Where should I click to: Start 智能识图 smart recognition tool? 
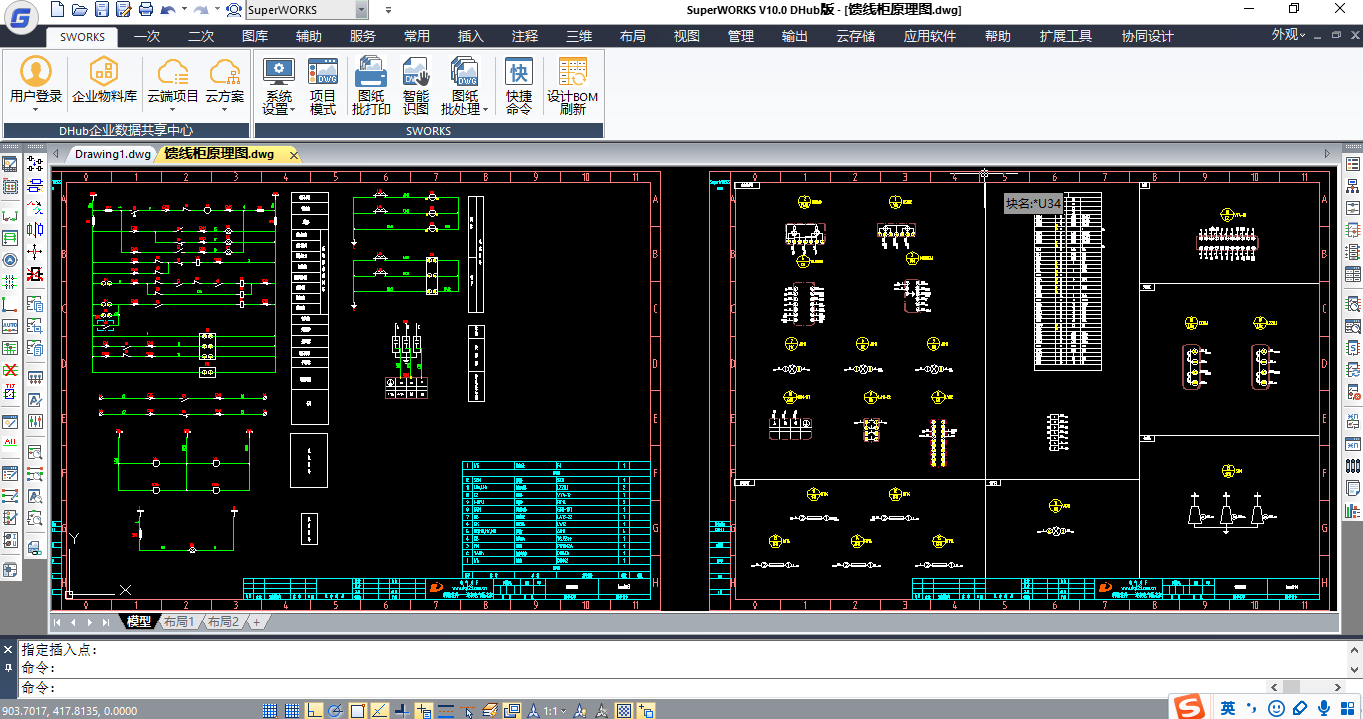click(x=416, y=86)
